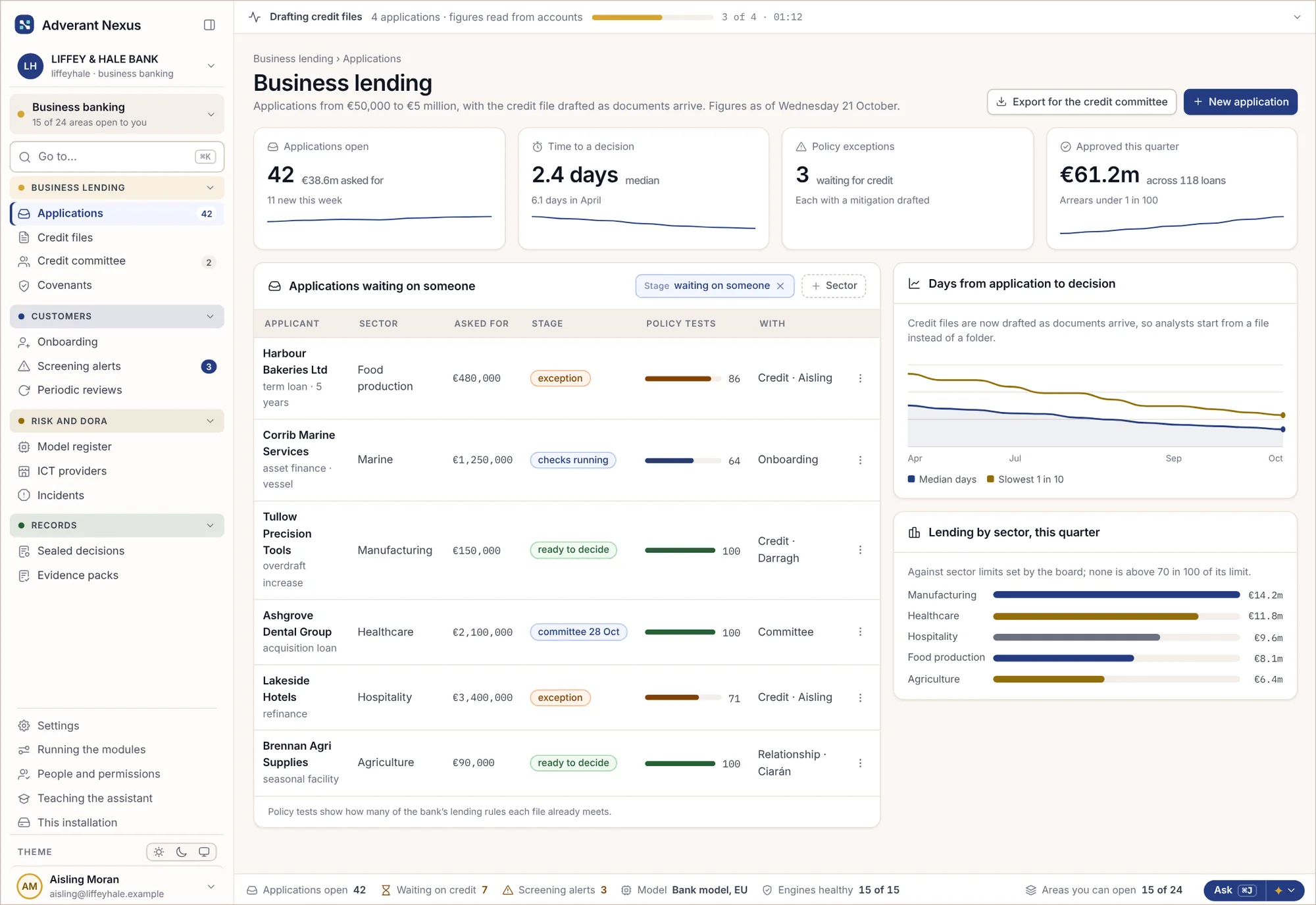
Task: Navigate to Model register
Action: coord(117,447)
